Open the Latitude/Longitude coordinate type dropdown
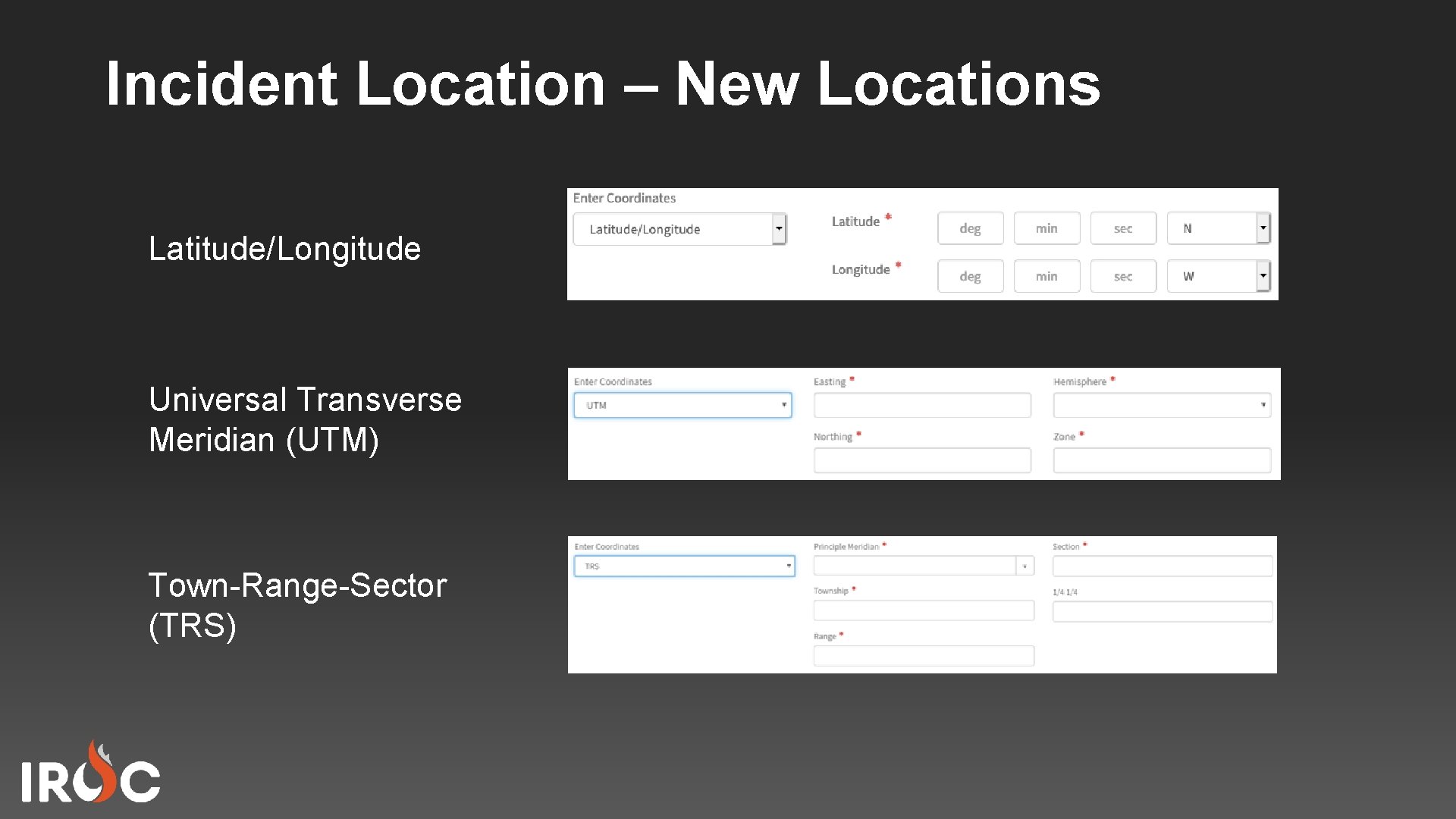This screenshot has height=819, width=1456. [x=781, y=228]
